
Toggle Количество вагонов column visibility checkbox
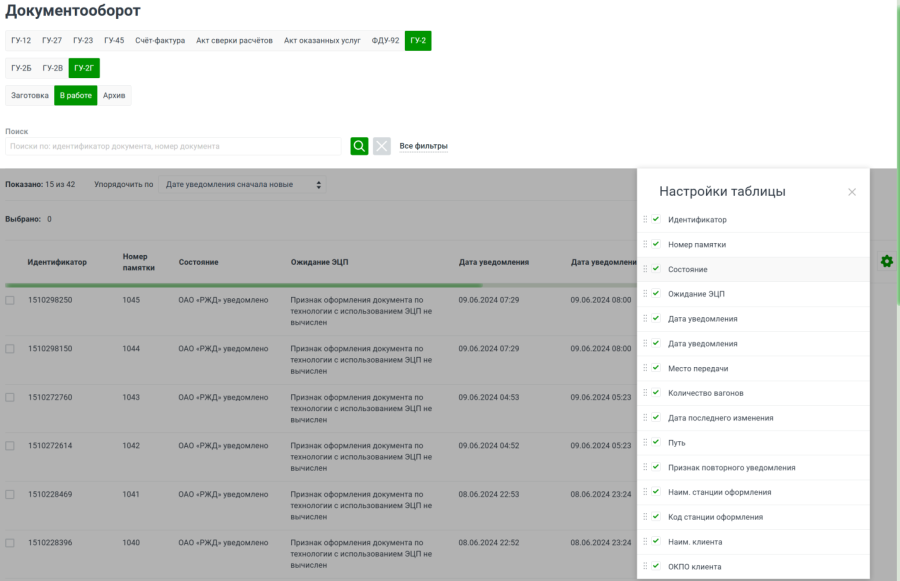click(x=656, y=393)
